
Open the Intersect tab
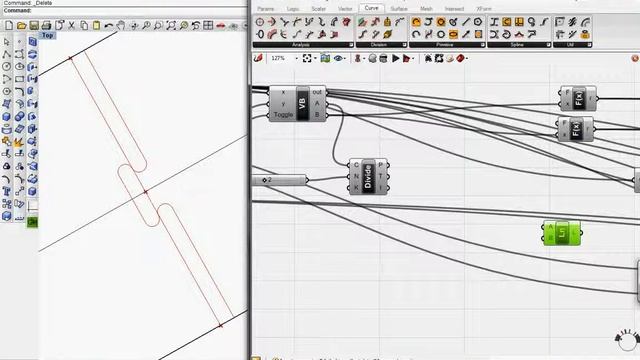coord(454,9)
